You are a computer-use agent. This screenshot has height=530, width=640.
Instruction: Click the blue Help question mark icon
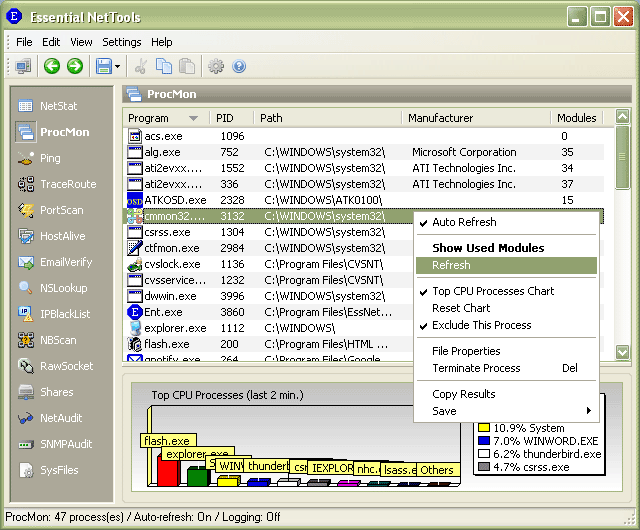point(239,66)
